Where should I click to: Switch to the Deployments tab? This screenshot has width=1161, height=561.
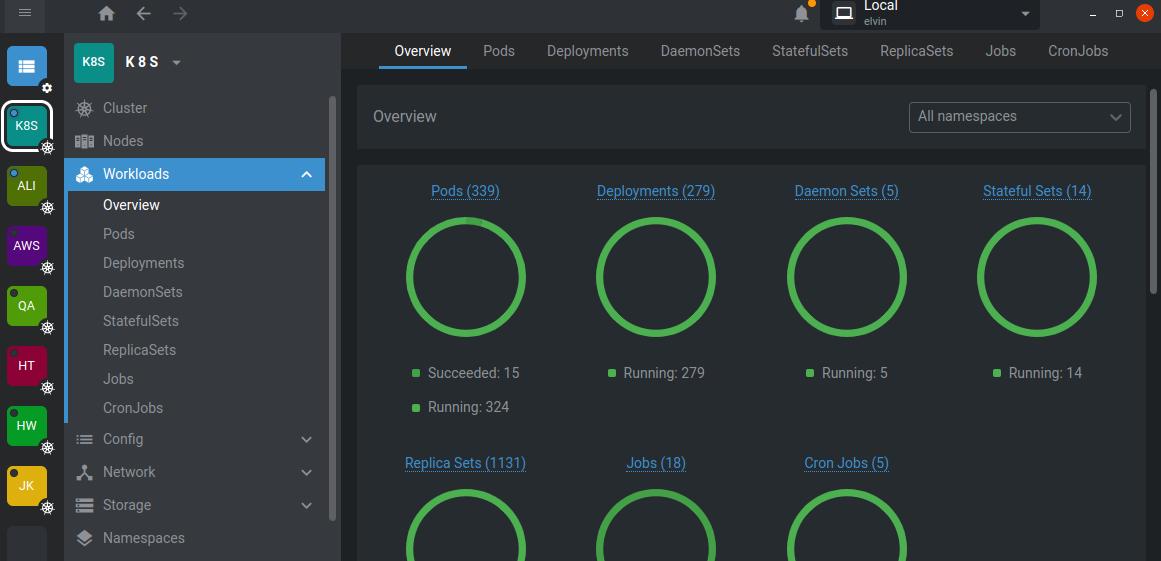[x=588, y=51]
